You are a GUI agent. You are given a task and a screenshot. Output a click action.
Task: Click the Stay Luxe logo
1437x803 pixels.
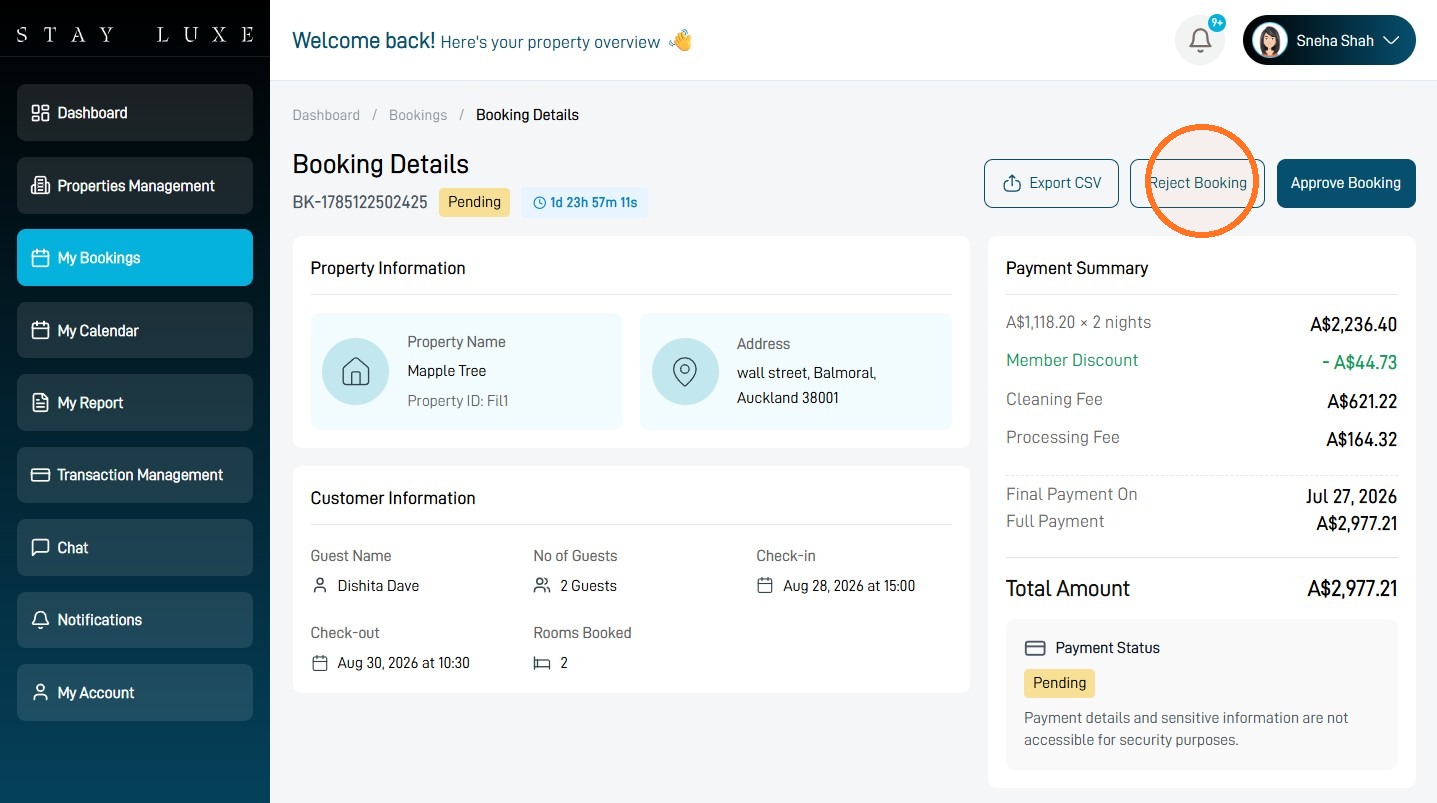tap(135, 35)
